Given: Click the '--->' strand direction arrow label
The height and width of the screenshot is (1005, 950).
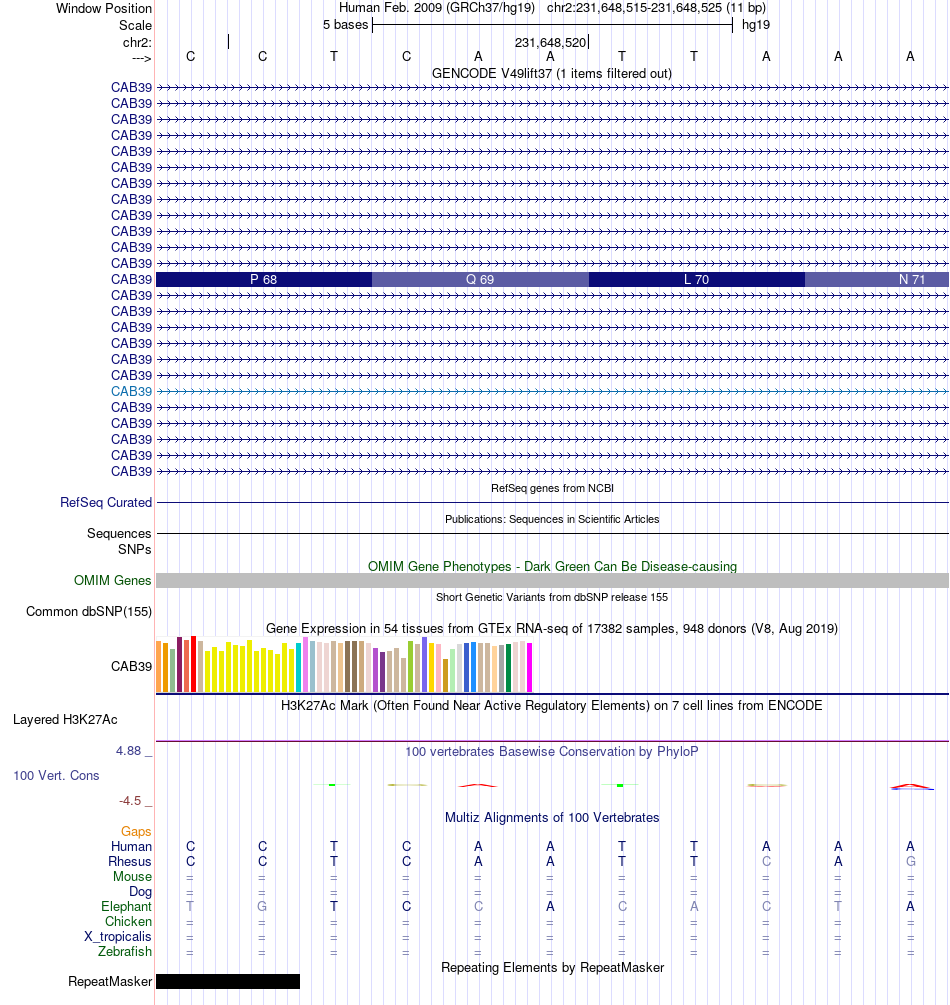Looking at the screenshot, I should pyautogui.click(x=142, y=58).
